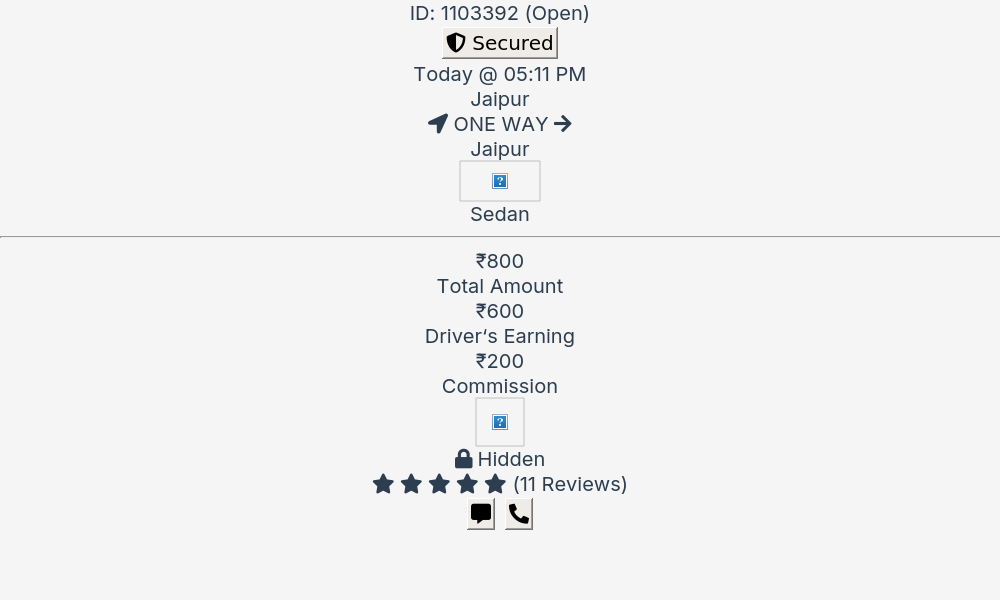
Task: Click the one-way navigation arrow icon
Action: pos(438,124)
